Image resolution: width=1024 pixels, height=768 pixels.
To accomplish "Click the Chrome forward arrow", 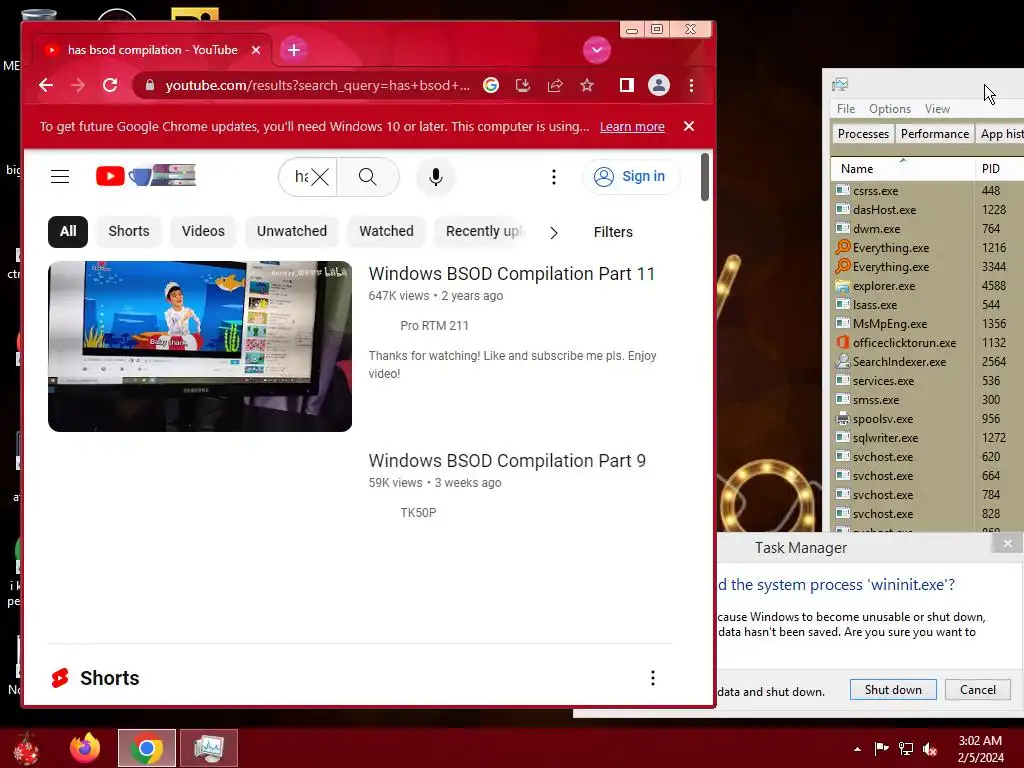I will tap(78, 85).
